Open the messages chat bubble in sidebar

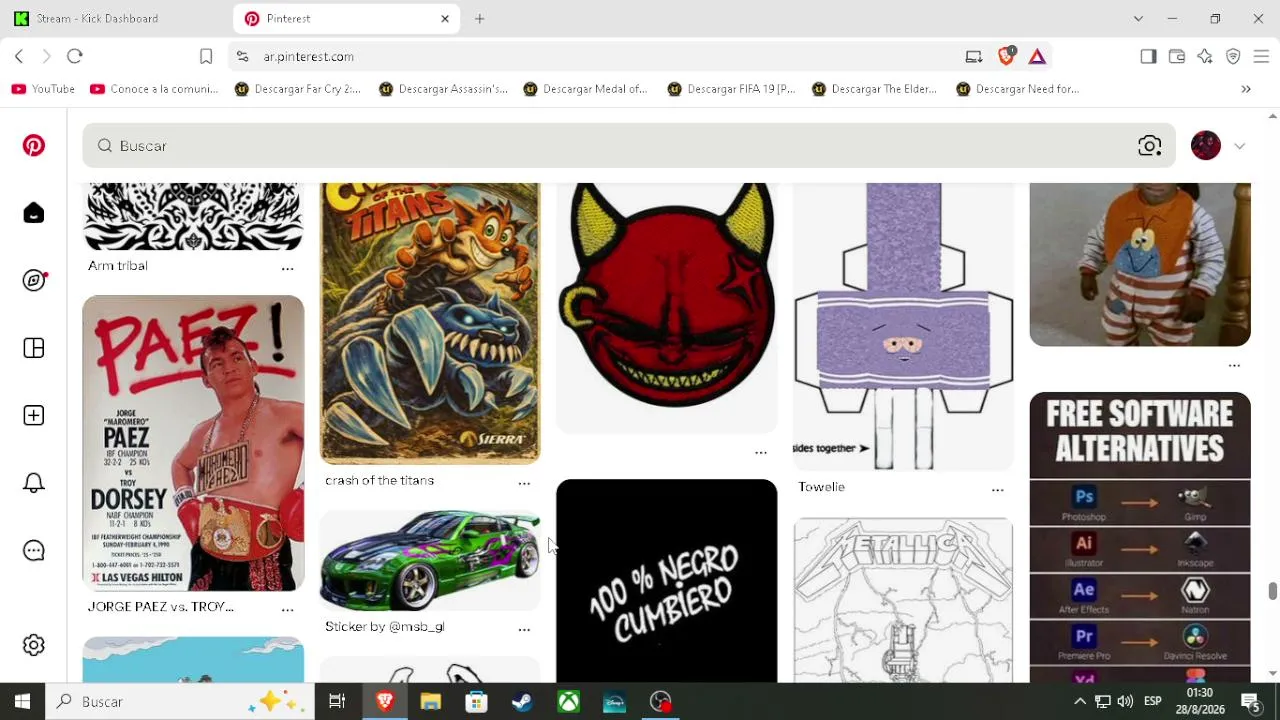point(34,551)
